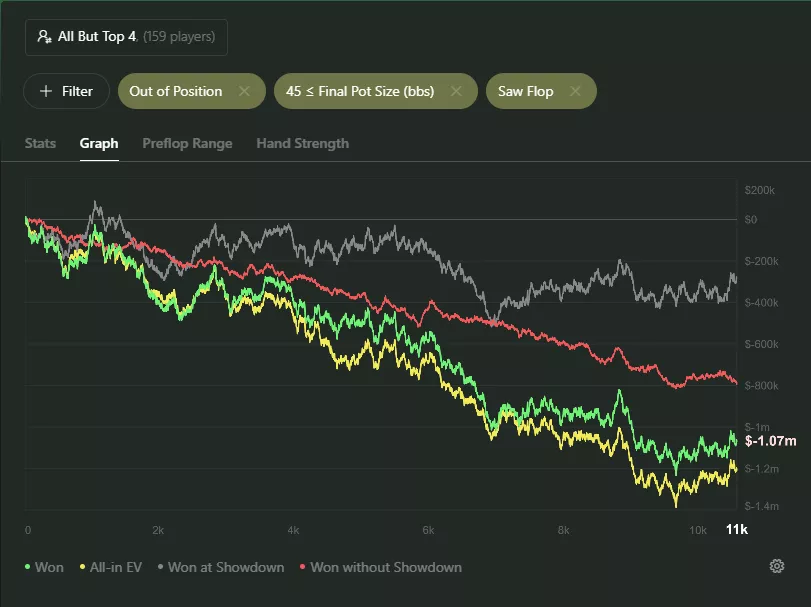Click the $0 y-axis label

click(x=750, y=220)
